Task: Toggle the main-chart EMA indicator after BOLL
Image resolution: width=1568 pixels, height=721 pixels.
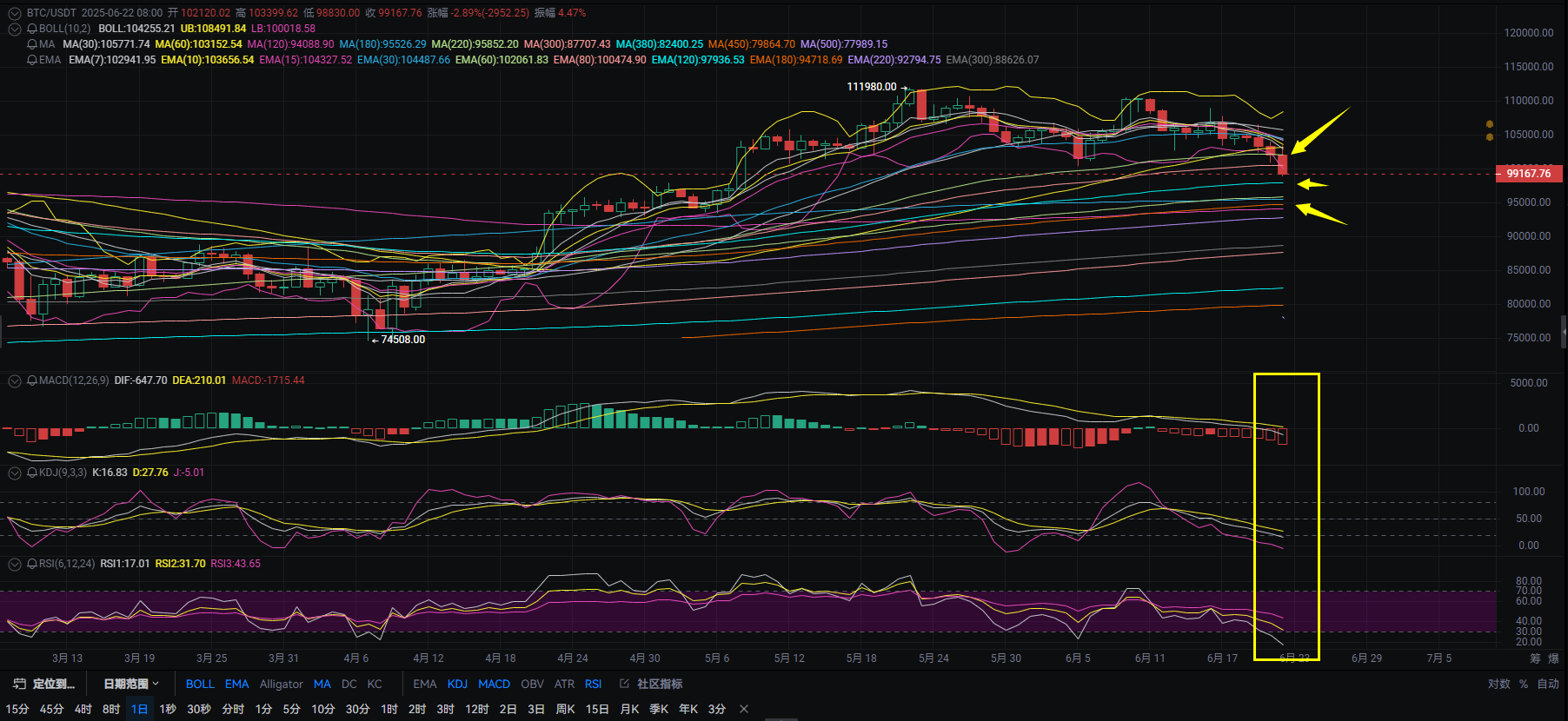Action: coord(236,684)
